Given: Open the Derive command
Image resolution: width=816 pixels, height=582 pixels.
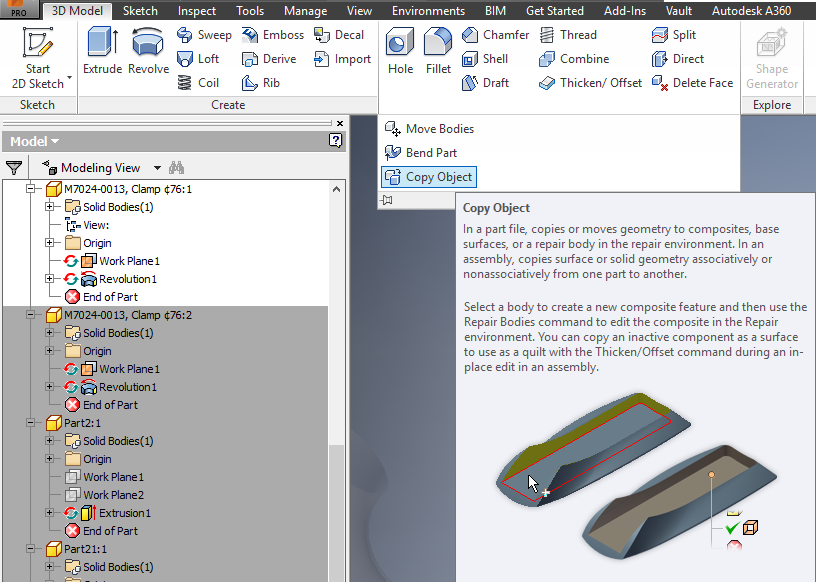Looking at the screenshot, I should pyautogui.click(x=269, y=59).
